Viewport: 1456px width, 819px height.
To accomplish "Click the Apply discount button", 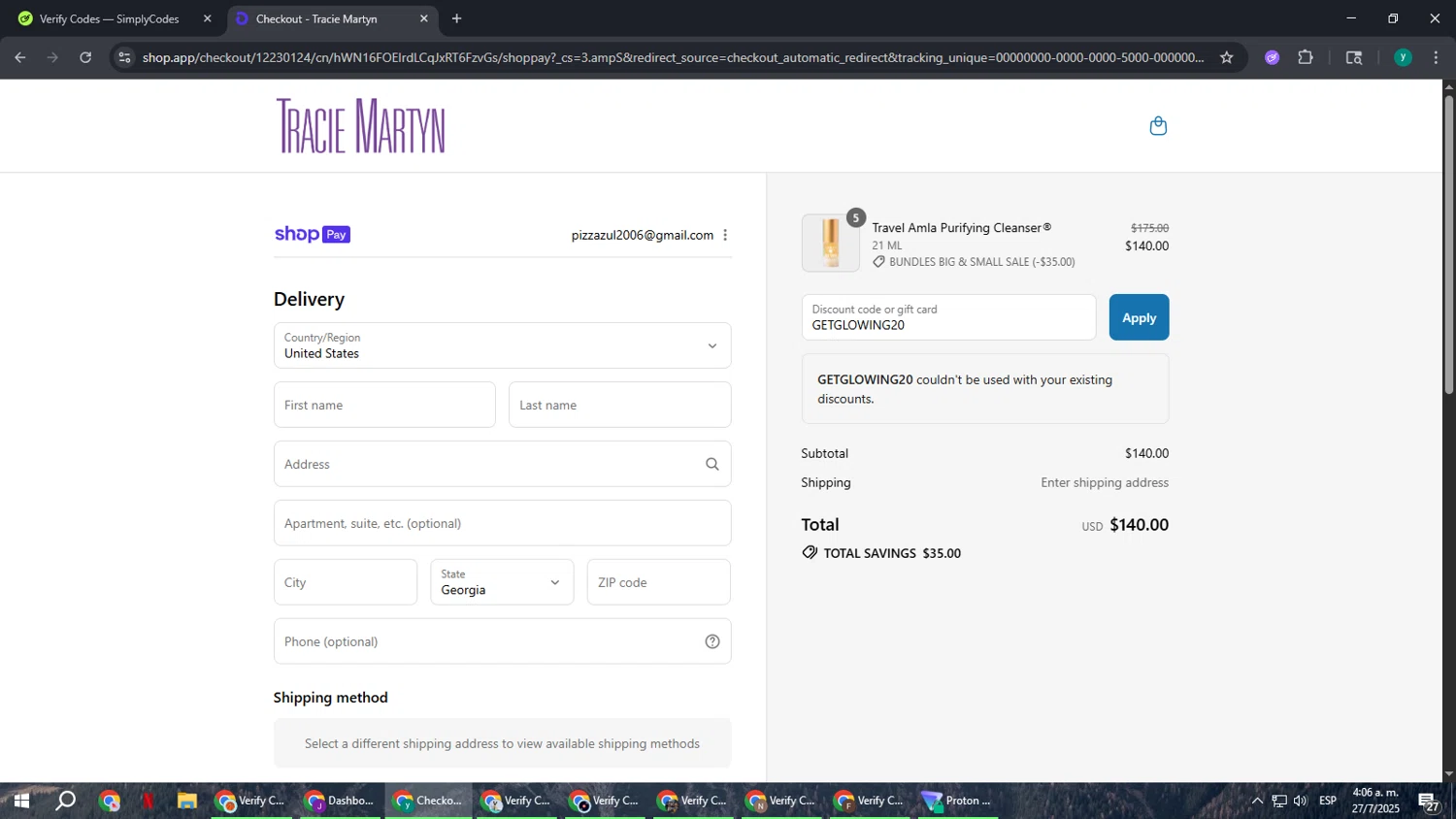I will coord(1139,317).
